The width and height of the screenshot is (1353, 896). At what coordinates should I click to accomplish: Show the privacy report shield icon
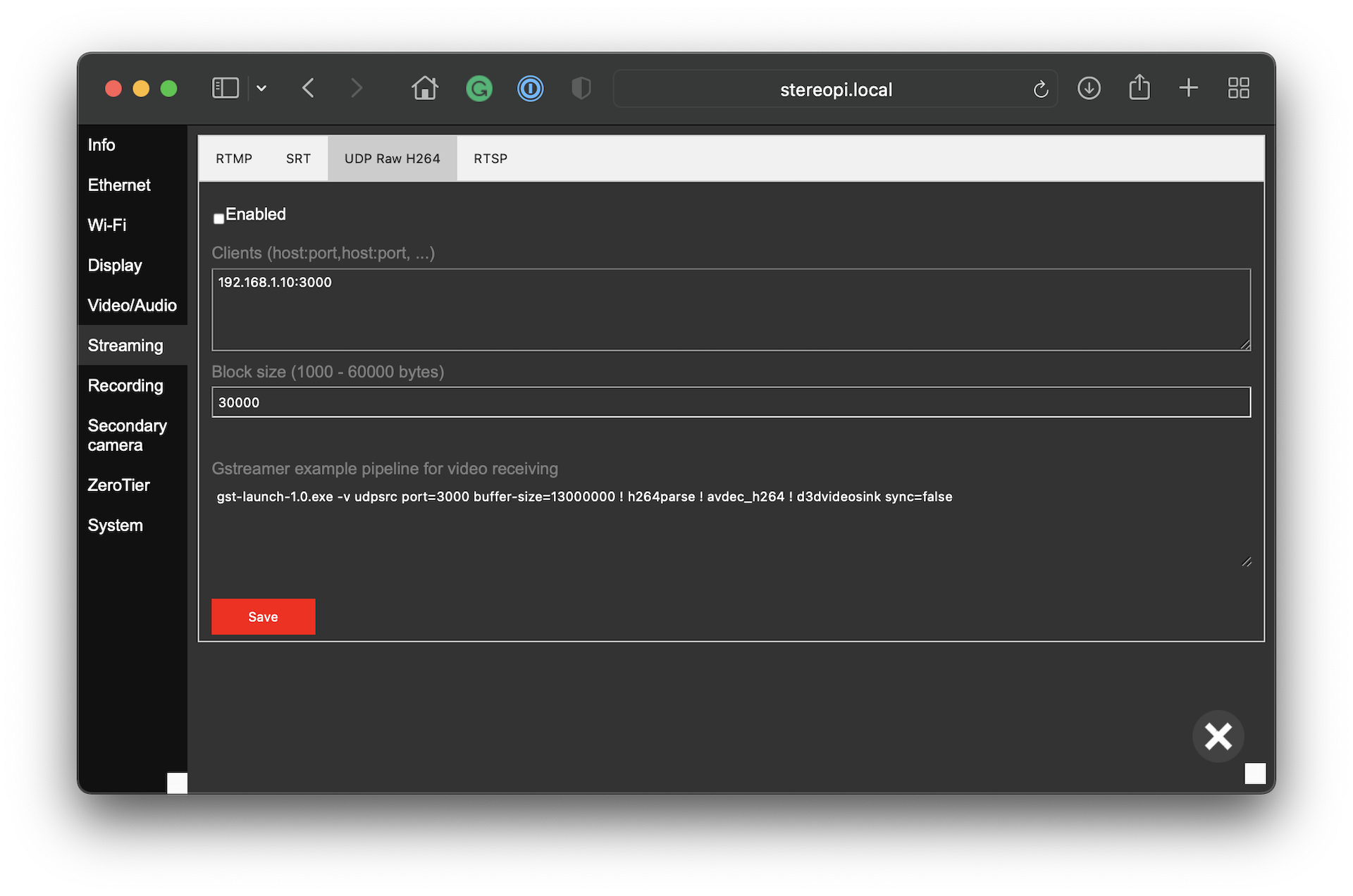pyautogui.click(x=581, y=89)
